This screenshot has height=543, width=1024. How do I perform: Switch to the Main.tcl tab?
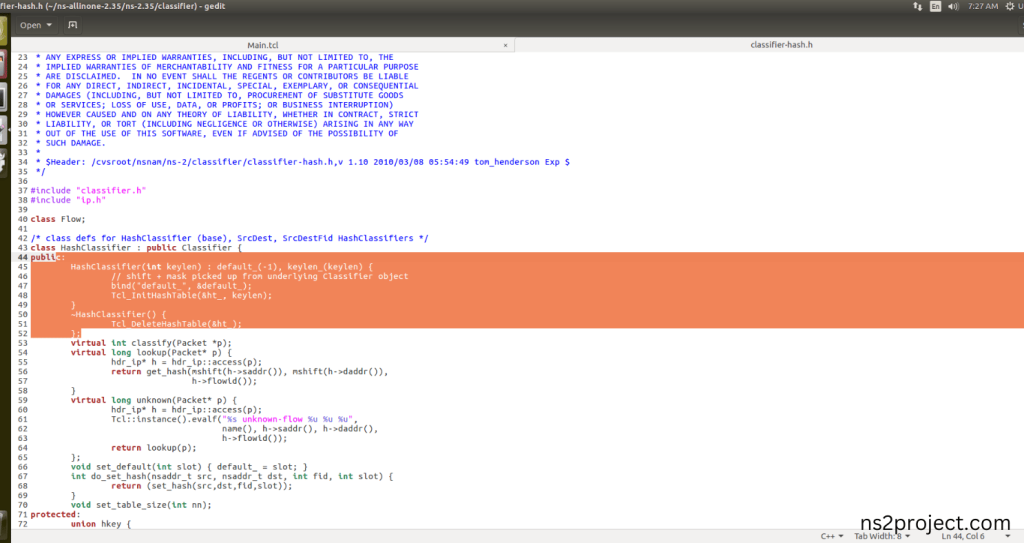[263, 45]
